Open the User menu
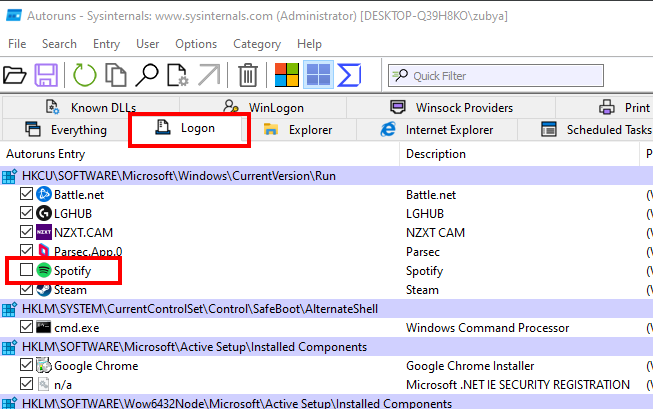The height and width of the screenshot is (409, 653). click(147, 44)
